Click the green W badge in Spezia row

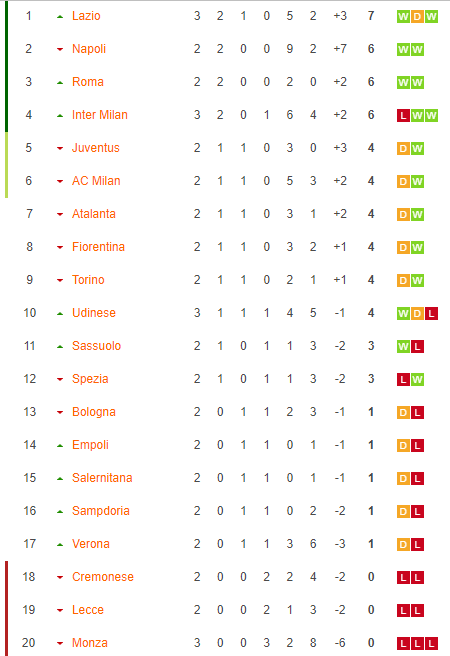click(417, 379)
